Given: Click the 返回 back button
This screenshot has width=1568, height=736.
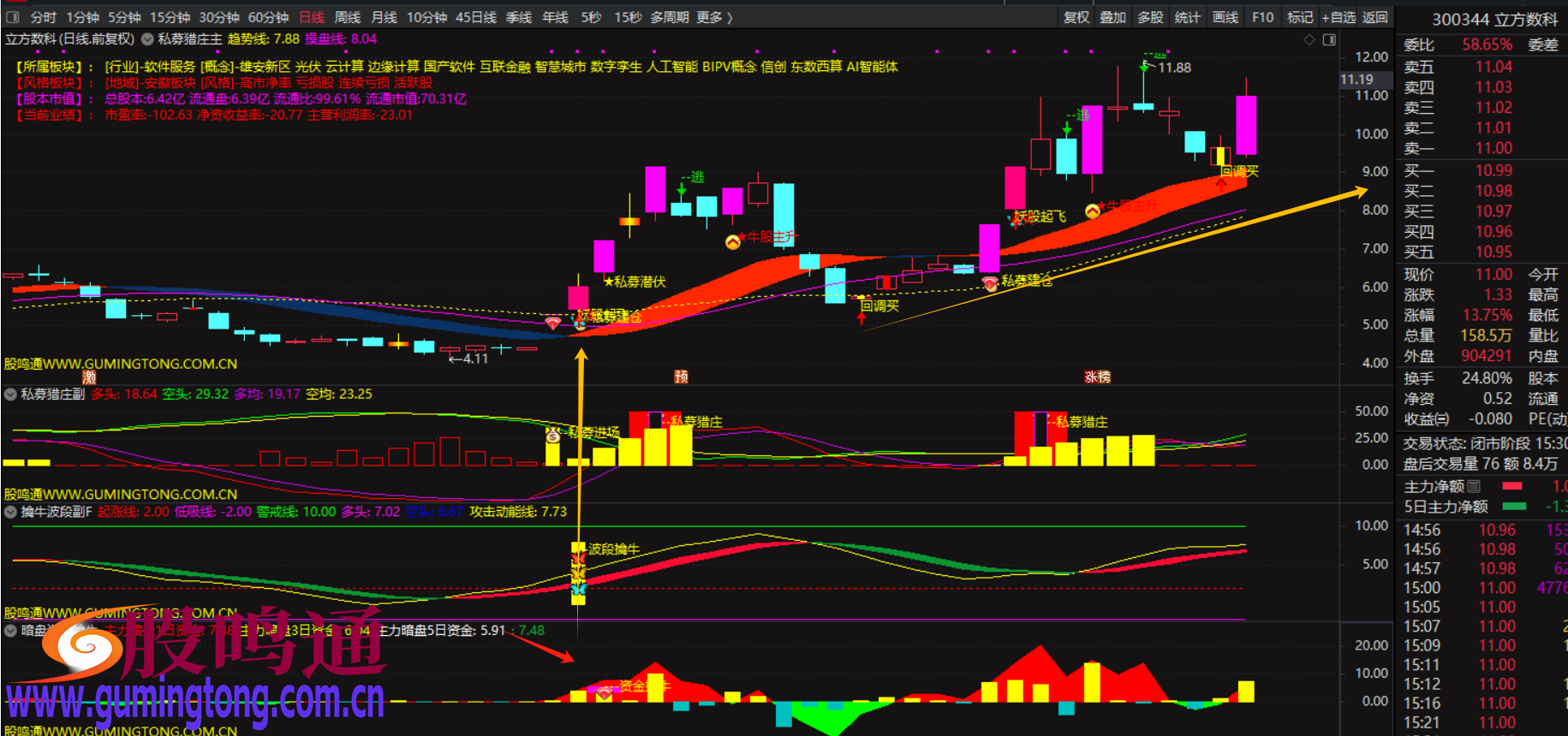Looking at the screenshot, I should tap(1375, 17).
